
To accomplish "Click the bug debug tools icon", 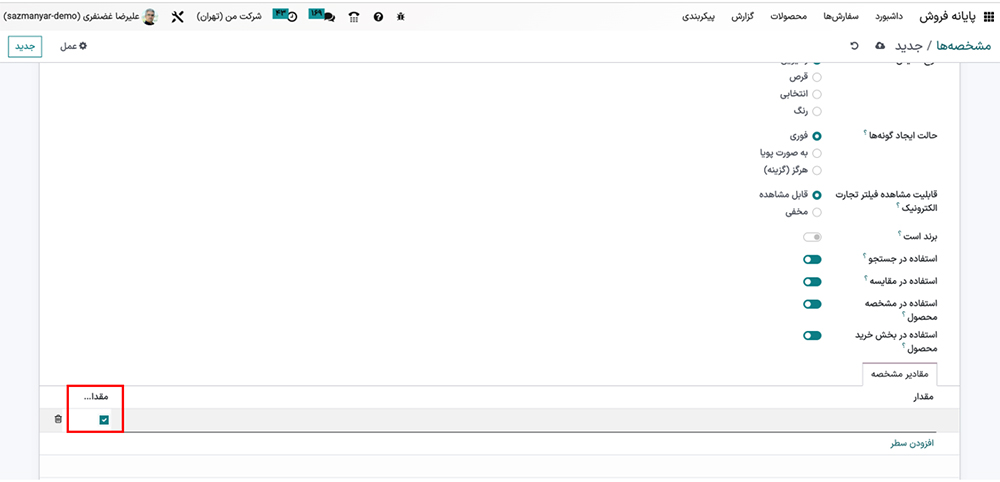I will (x=401, y=17).
